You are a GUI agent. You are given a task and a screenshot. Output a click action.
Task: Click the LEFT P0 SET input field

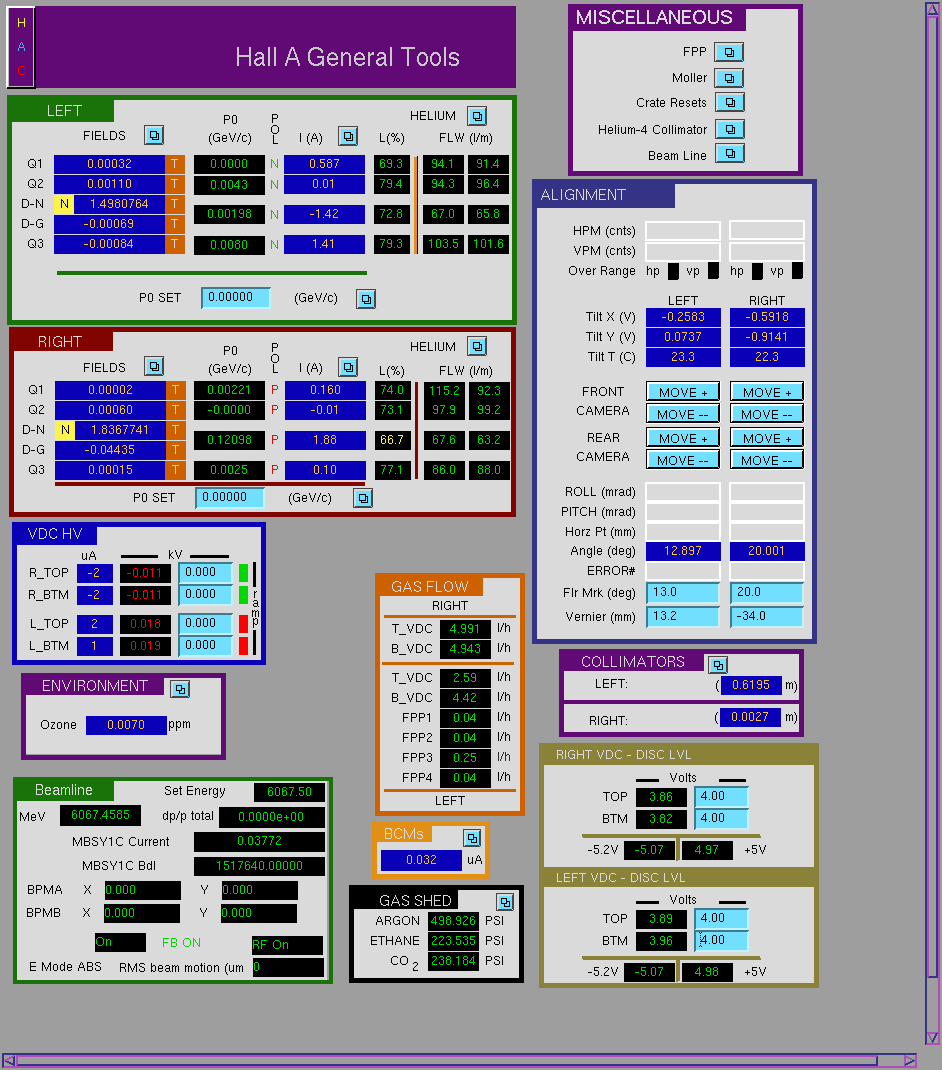point(236,298)
